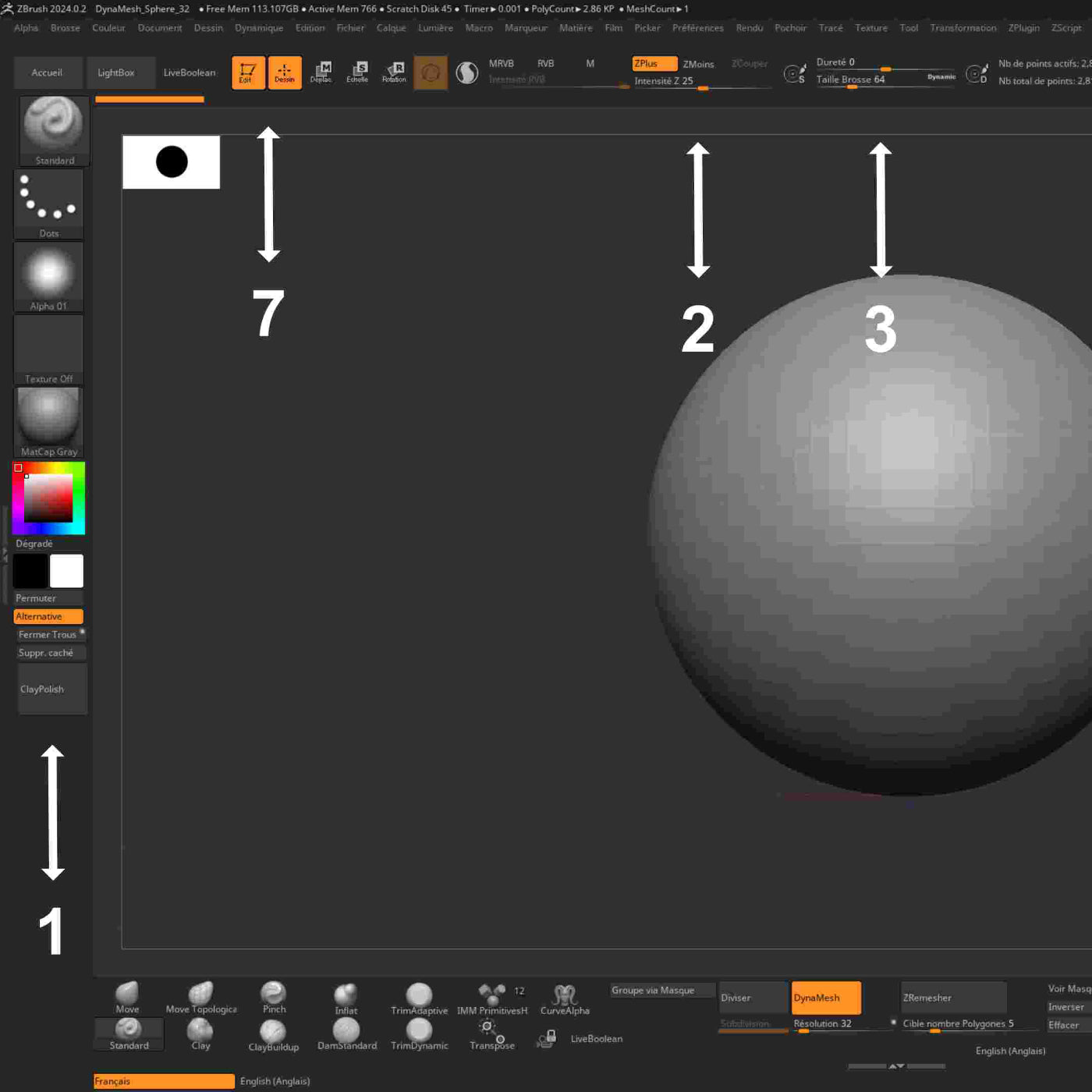The width and height of the screenshot is (1092, 1092).
Task: Select the ClayBuildup brush
Action: 273,1033
